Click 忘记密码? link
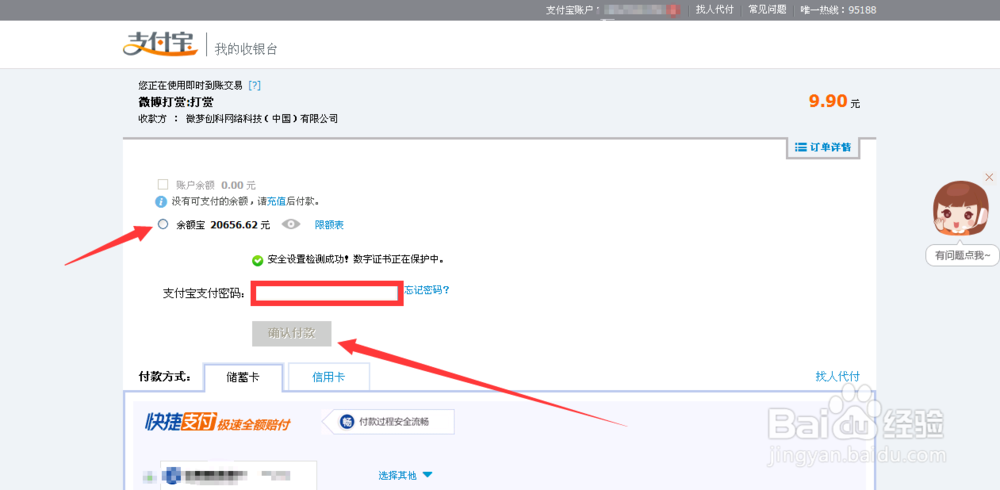 pyautogui.click(x=427, y=290)
